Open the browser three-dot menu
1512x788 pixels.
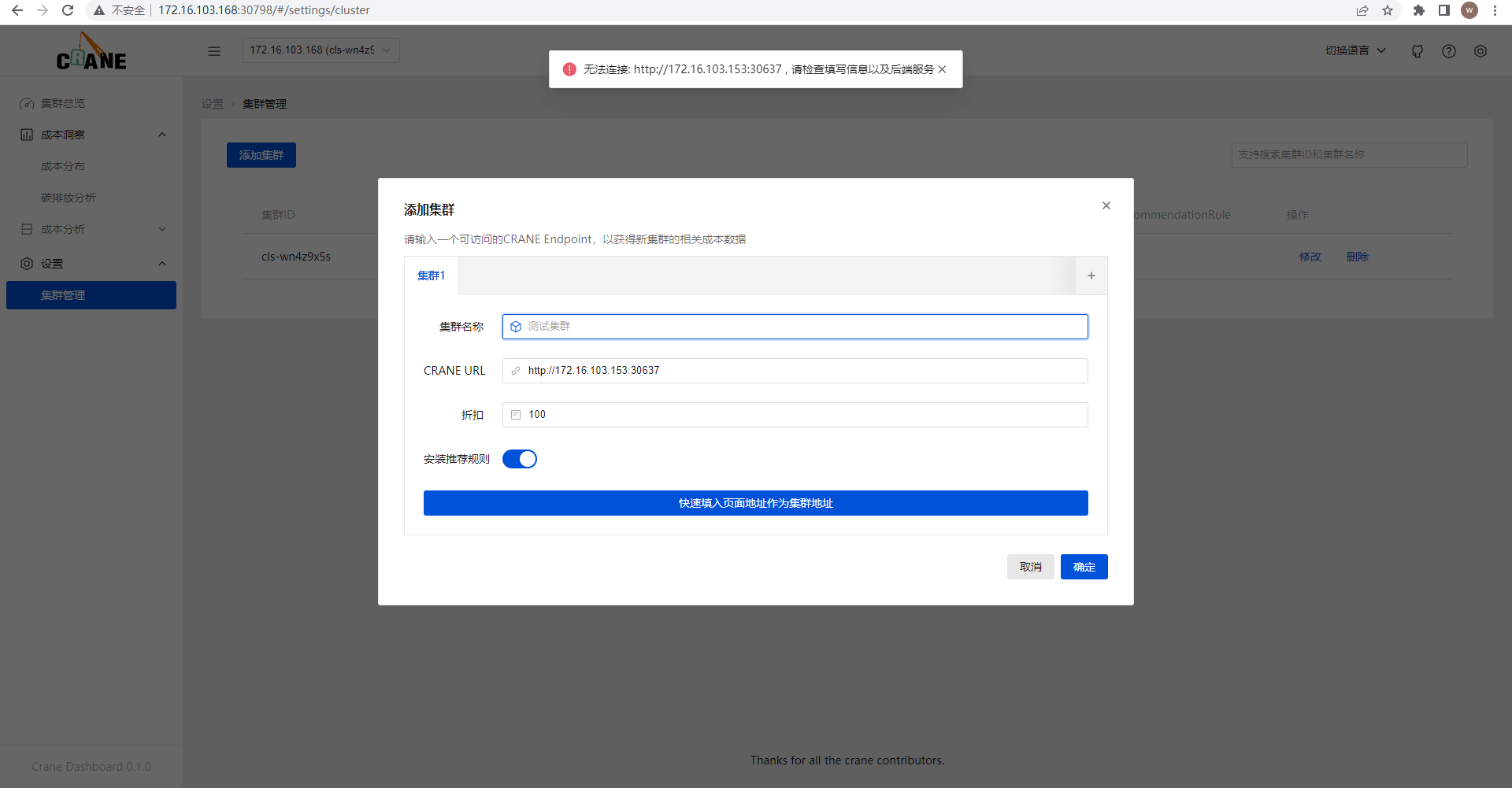pos(1495,10)
